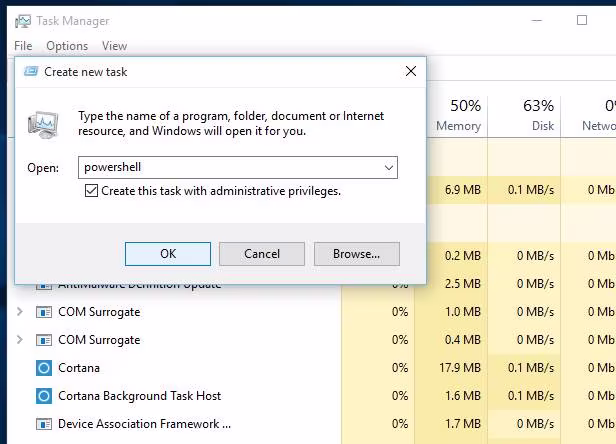Click the first COM Surrogate process icon

pos(44,312)
